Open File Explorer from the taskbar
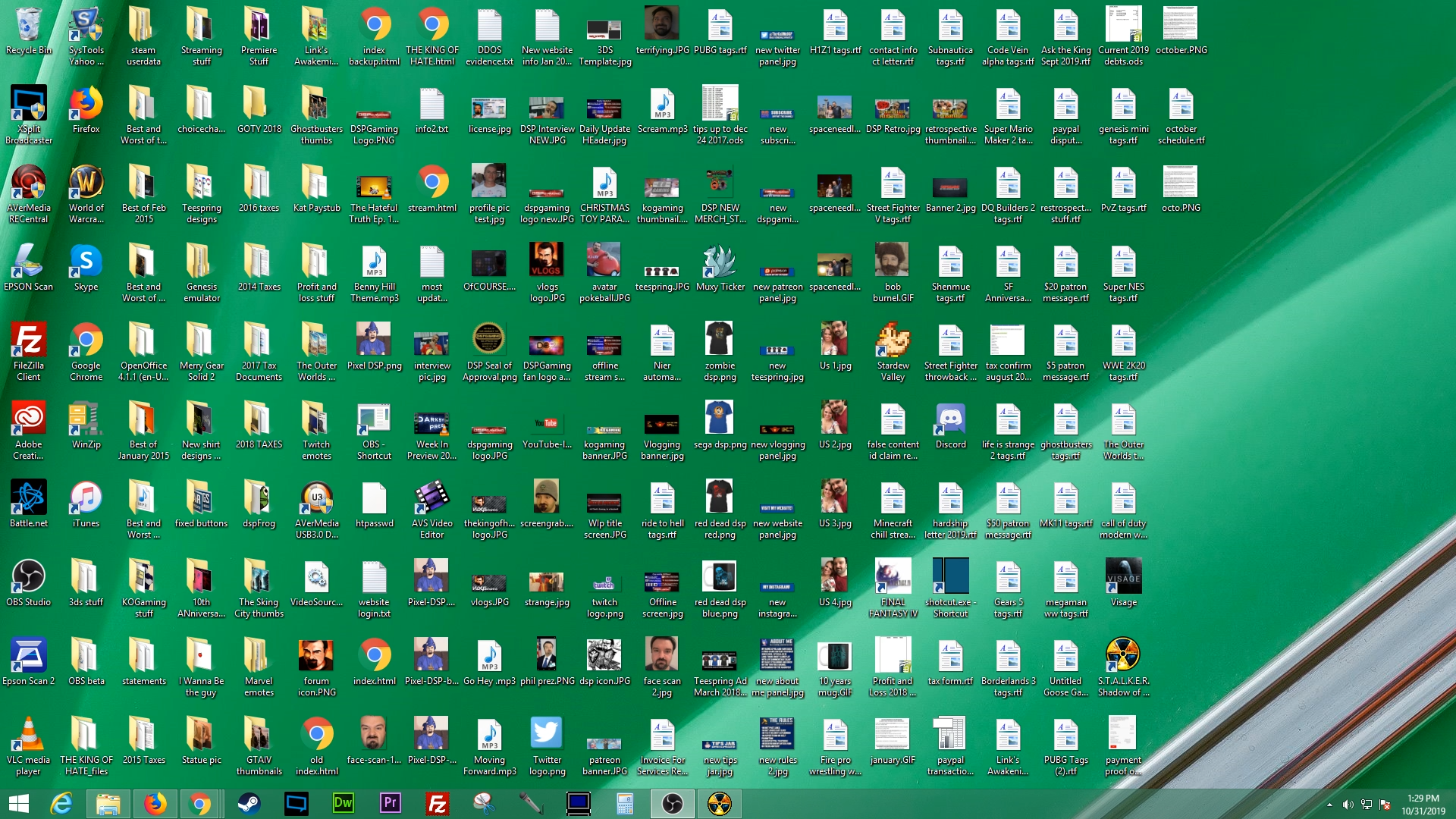 coord(108,804)
